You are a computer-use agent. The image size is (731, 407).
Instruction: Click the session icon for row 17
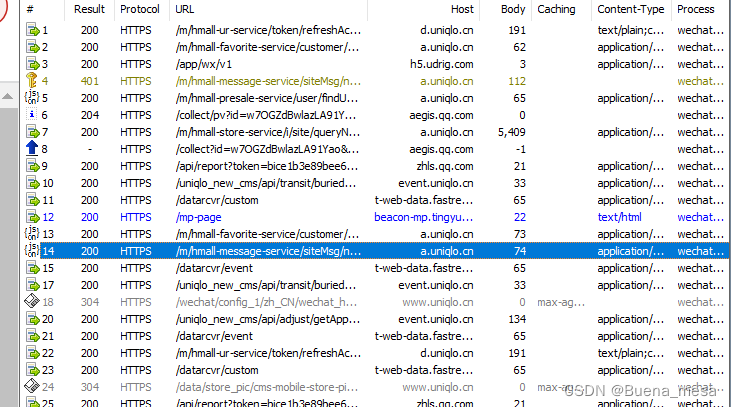point(32,285)
